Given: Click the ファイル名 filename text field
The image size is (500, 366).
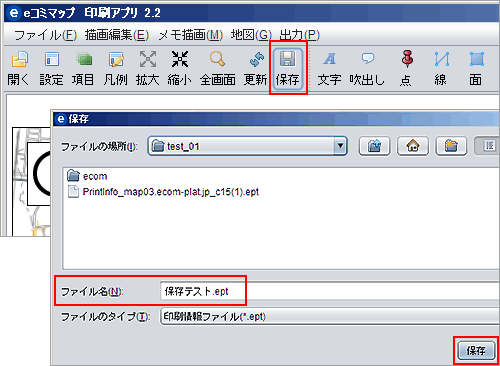Looking at the screenshot, I should point(330,291).
